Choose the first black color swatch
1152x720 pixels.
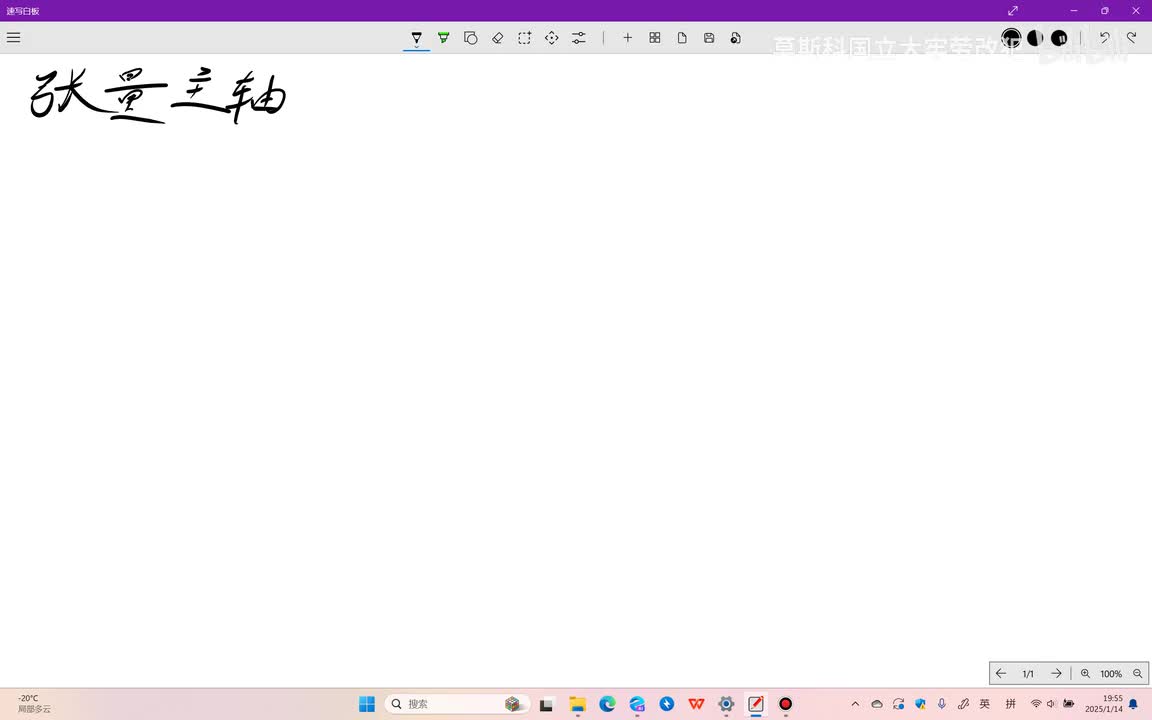pyautogui.click(x=1012, y=37)
